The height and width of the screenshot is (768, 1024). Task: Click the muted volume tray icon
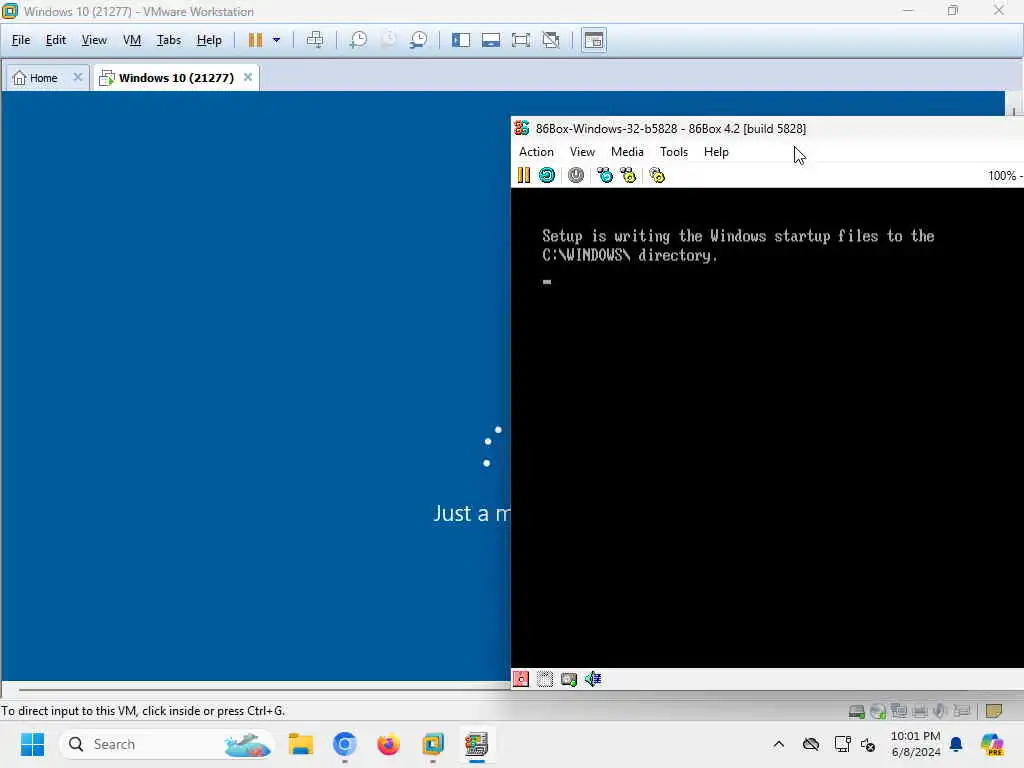868,744
